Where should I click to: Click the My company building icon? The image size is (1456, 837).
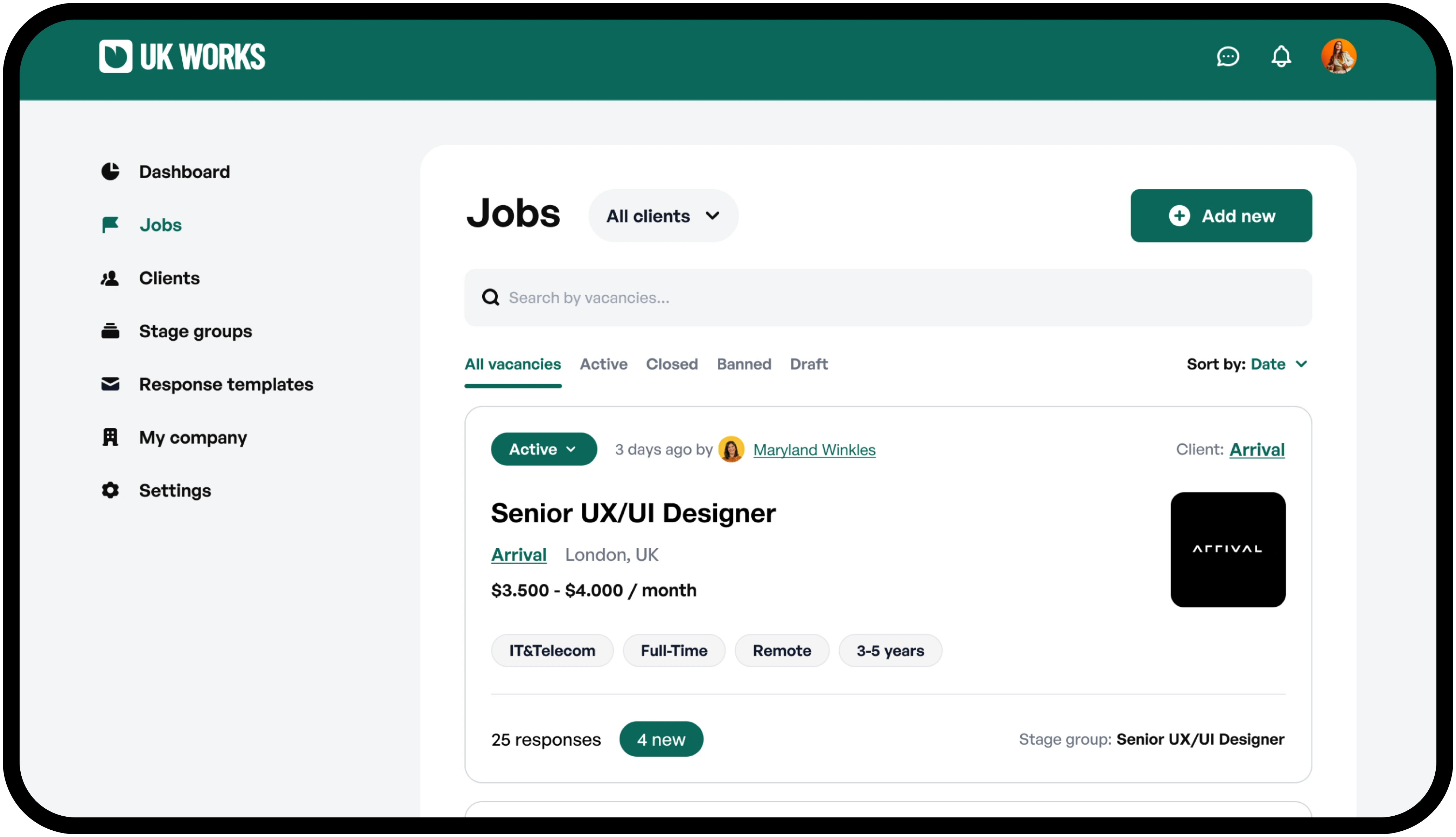(x=110, y=437)
